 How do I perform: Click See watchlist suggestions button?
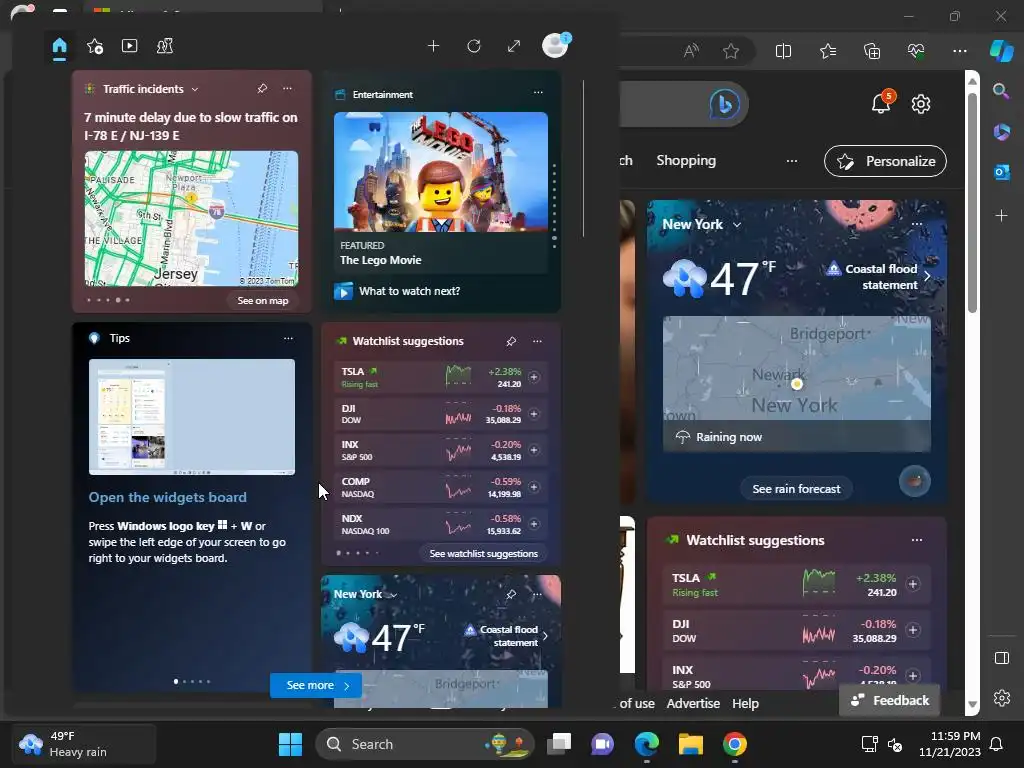coord(483,553)
